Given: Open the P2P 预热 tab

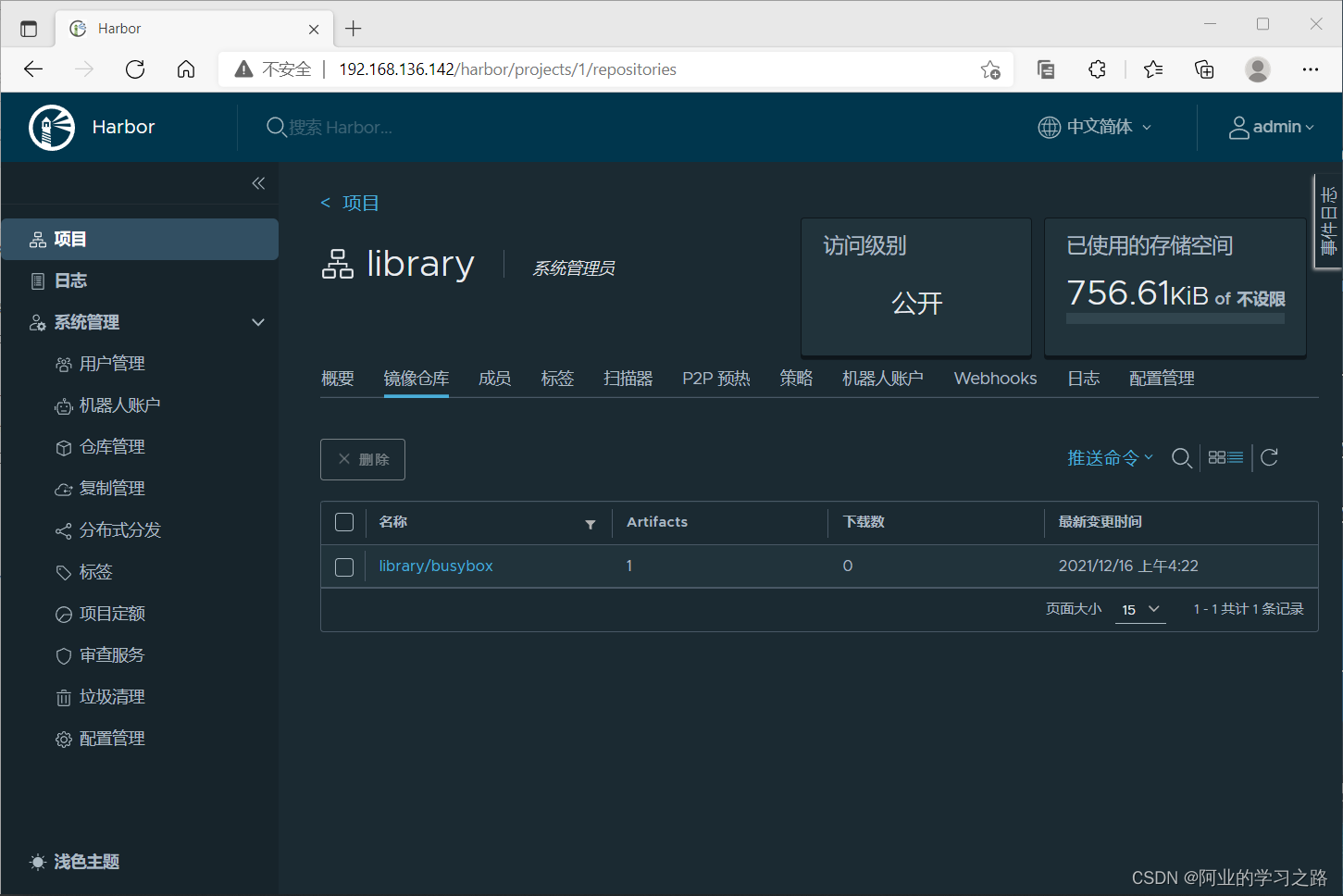Looking at the screenshot, I should pos(716,379).
